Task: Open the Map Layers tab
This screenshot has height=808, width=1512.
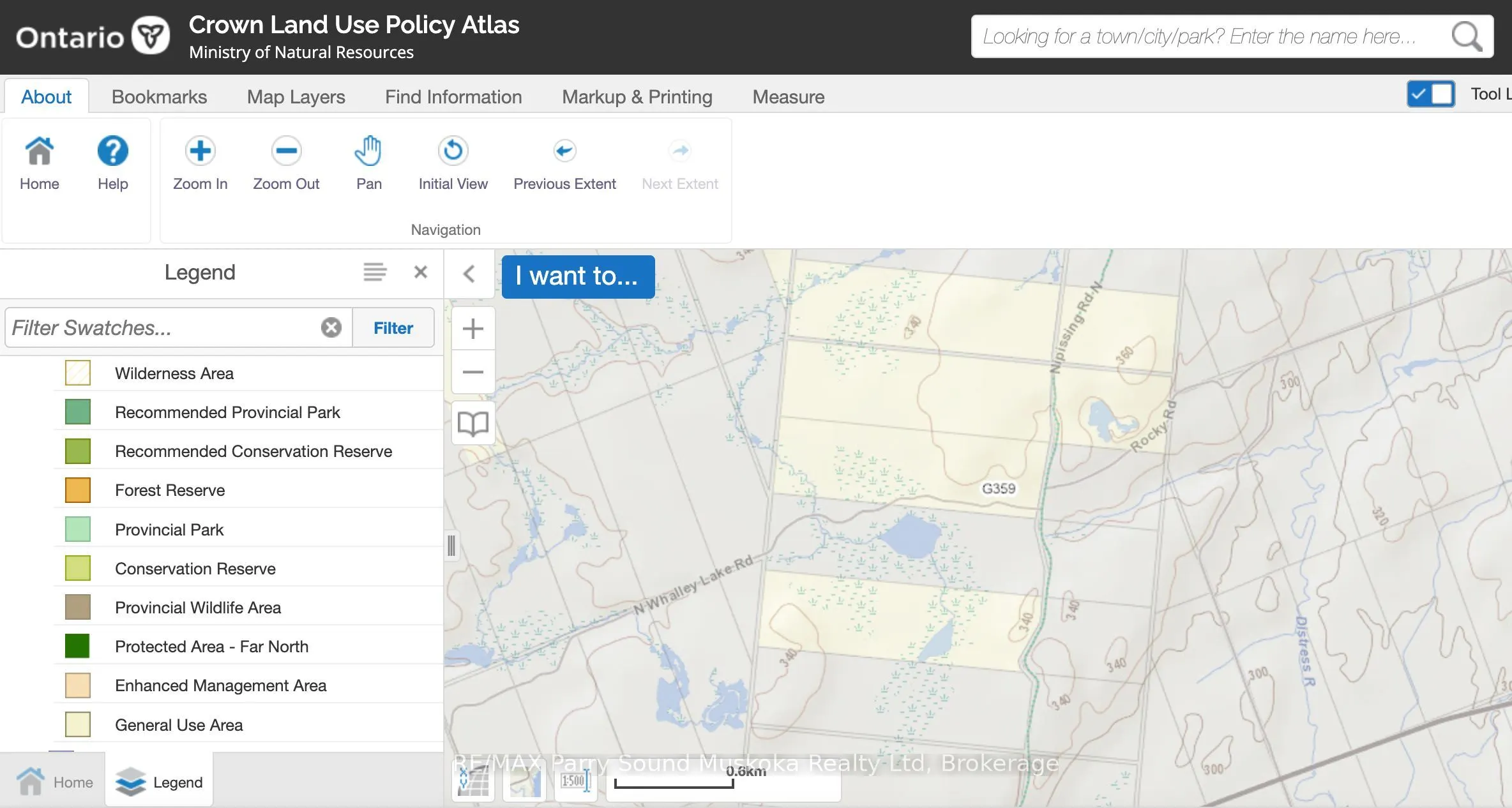Action: coord(296,96)
